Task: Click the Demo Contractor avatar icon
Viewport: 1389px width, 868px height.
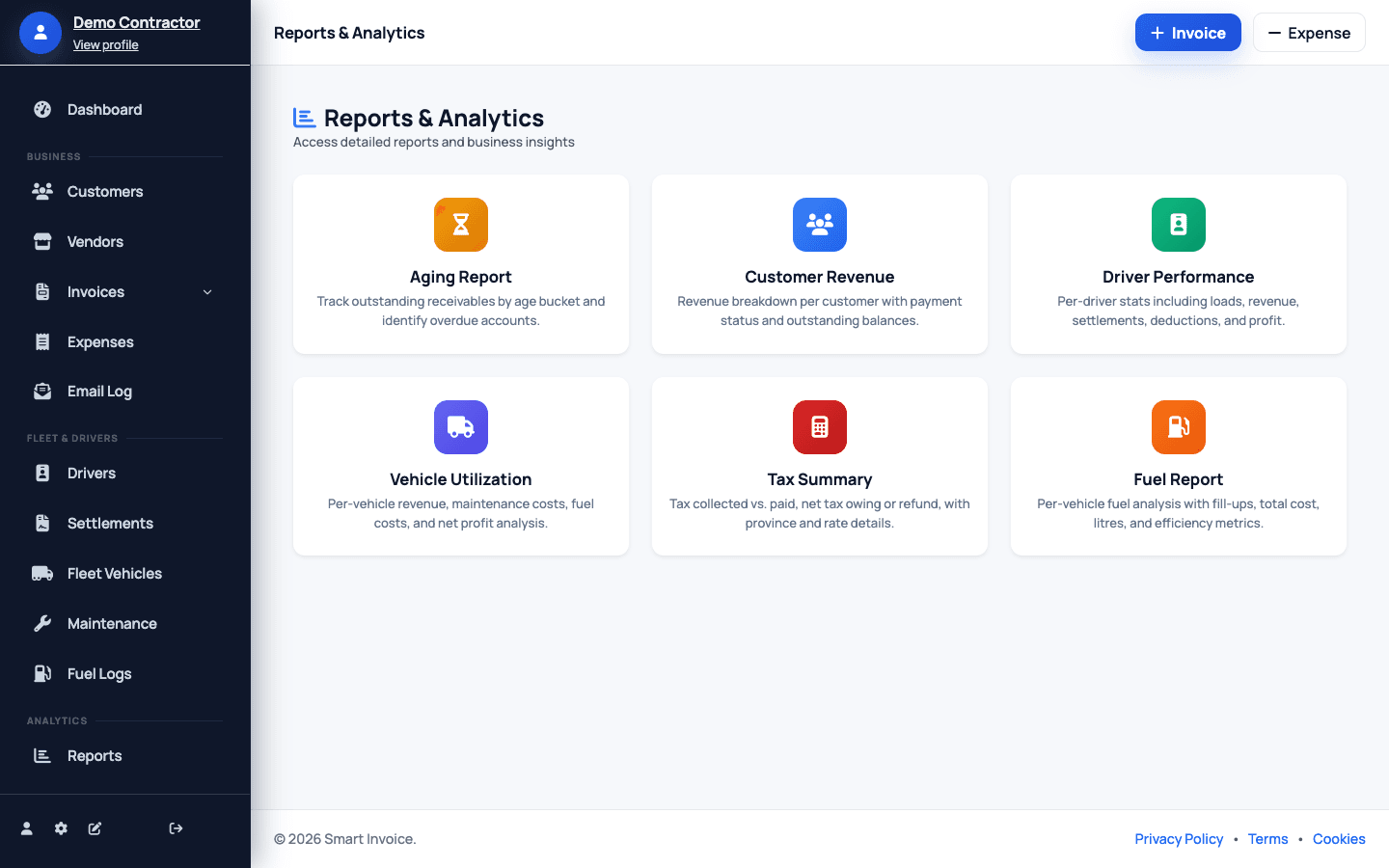Action: (x=41, y=33)
